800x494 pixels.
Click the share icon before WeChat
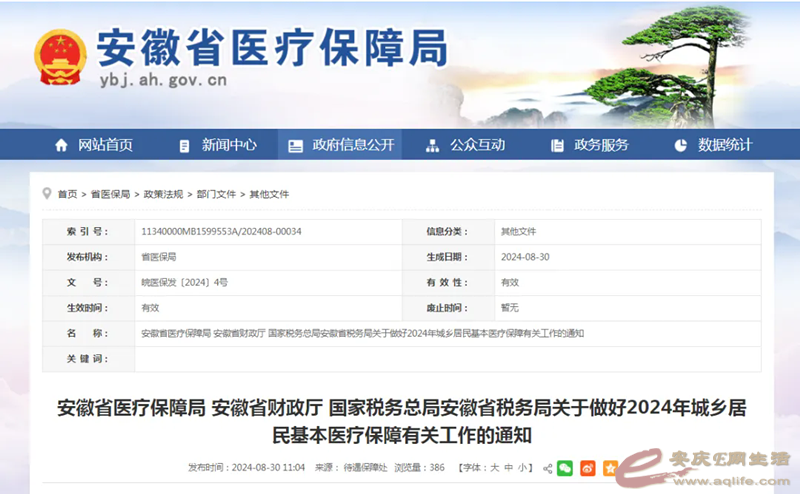[x=547, y=468]
